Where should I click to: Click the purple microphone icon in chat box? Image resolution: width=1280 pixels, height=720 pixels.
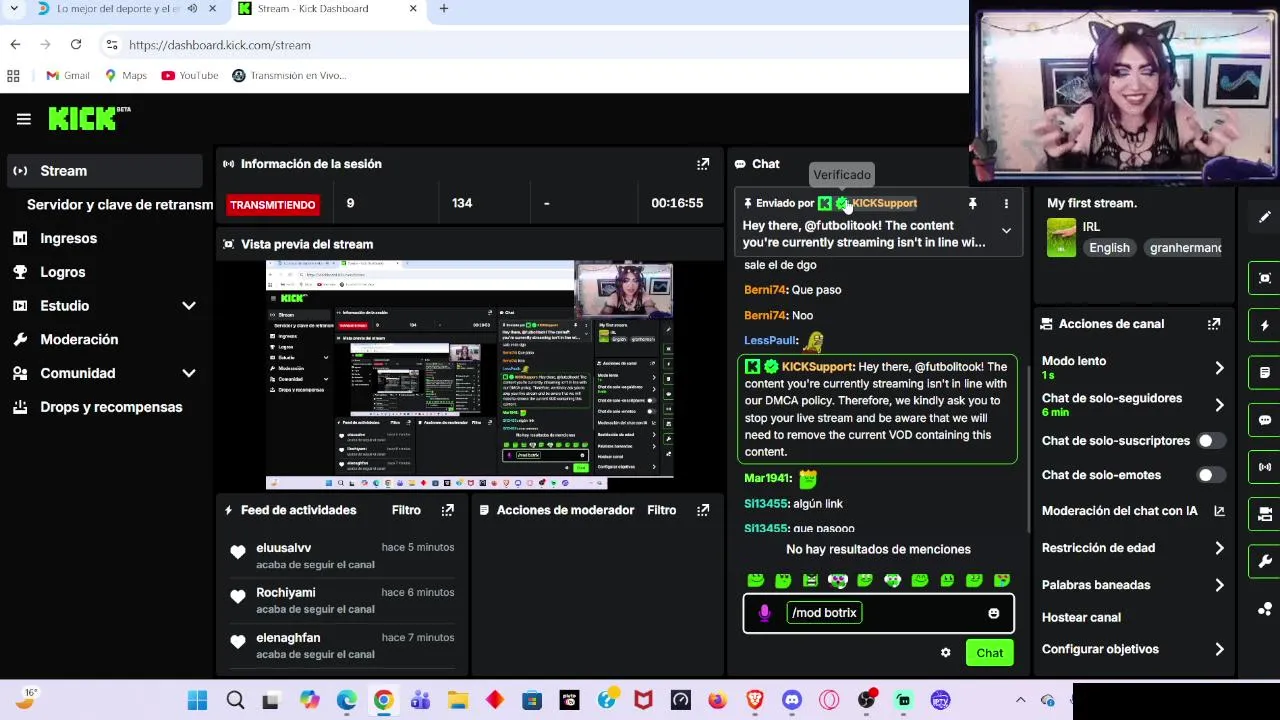(x=765, y=613)
